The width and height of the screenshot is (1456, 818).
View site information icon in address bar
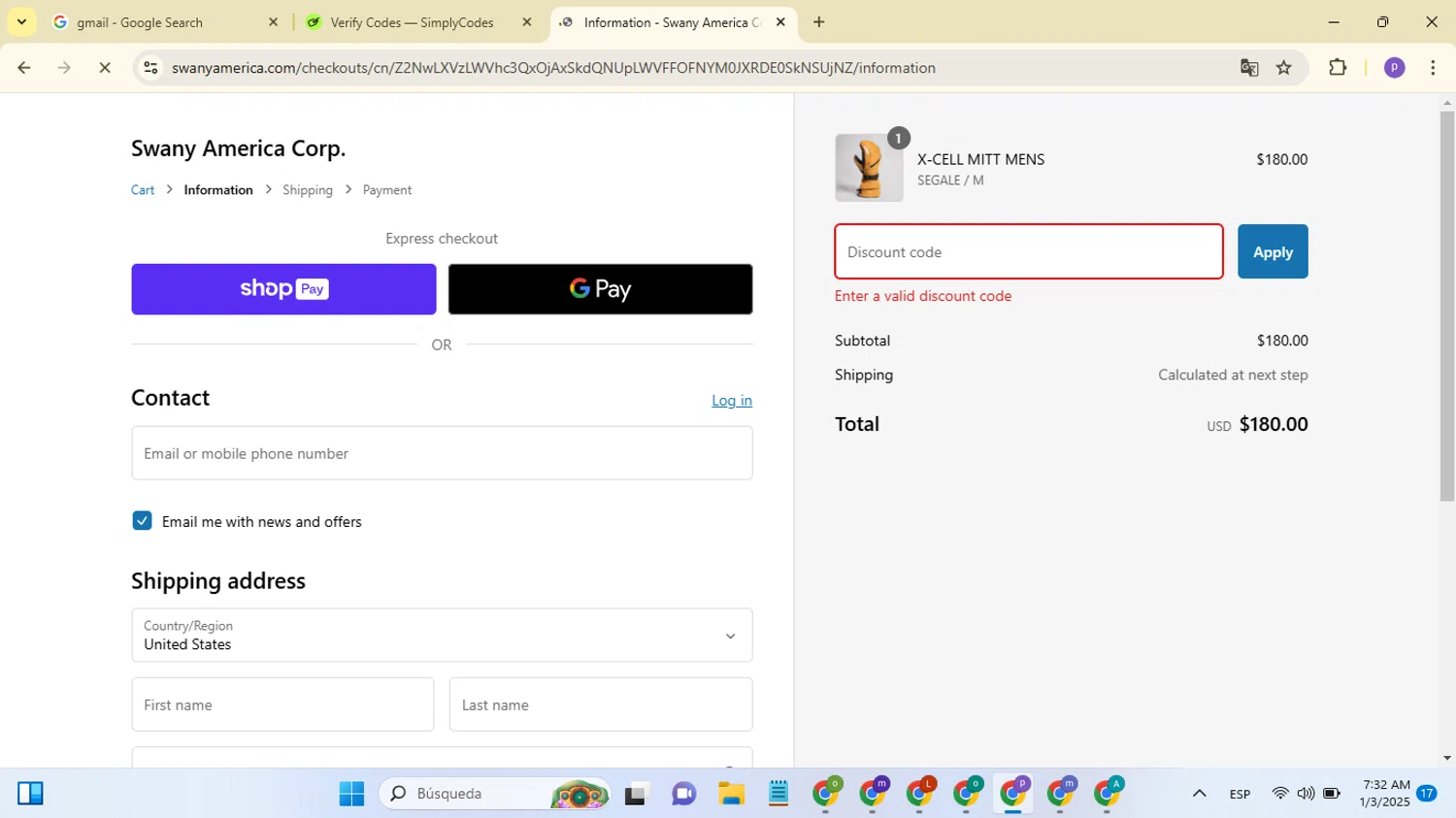click(x=150, y=68)
